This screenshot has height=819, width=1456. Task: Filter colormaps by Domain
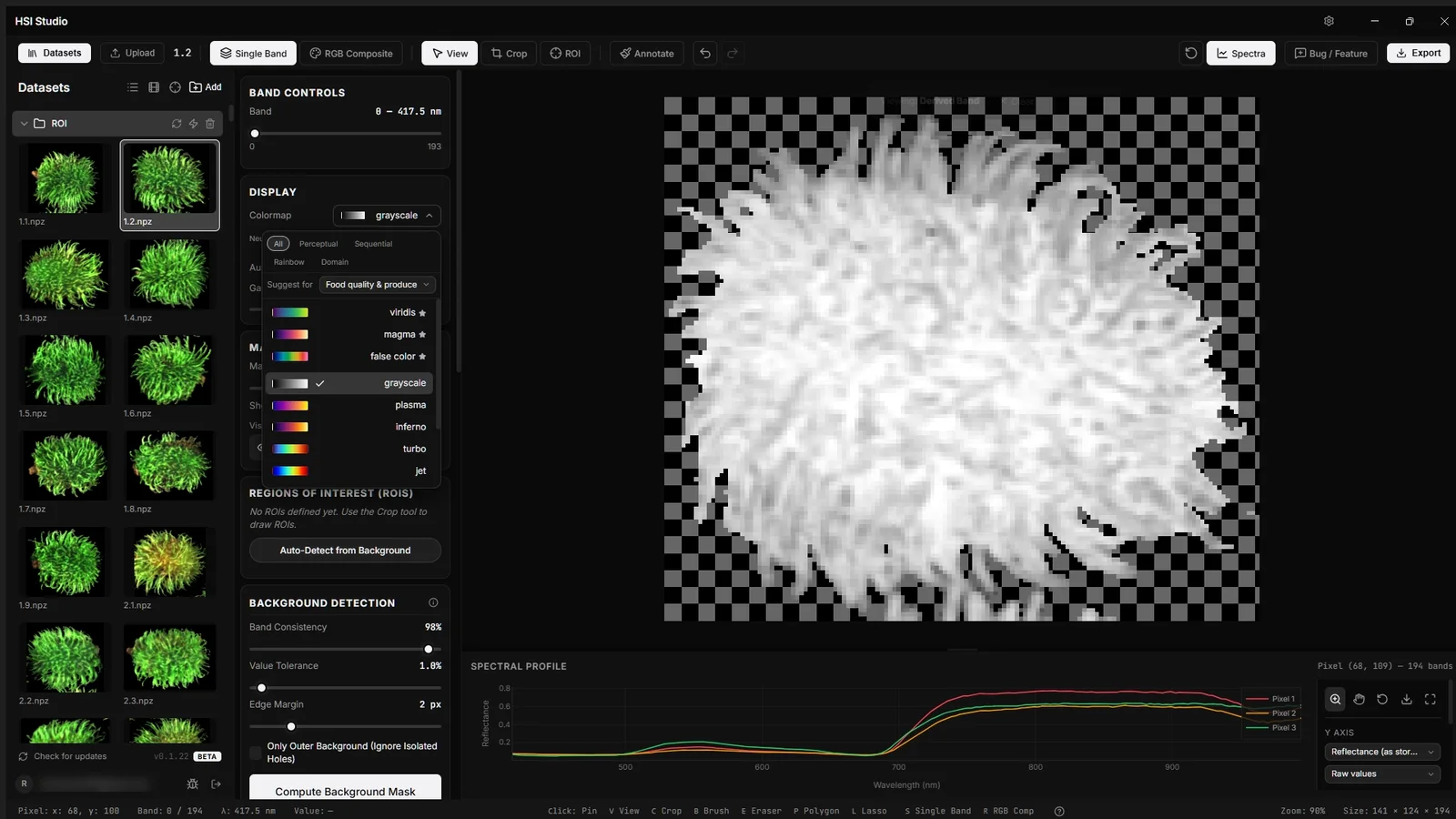click(334, 262)
